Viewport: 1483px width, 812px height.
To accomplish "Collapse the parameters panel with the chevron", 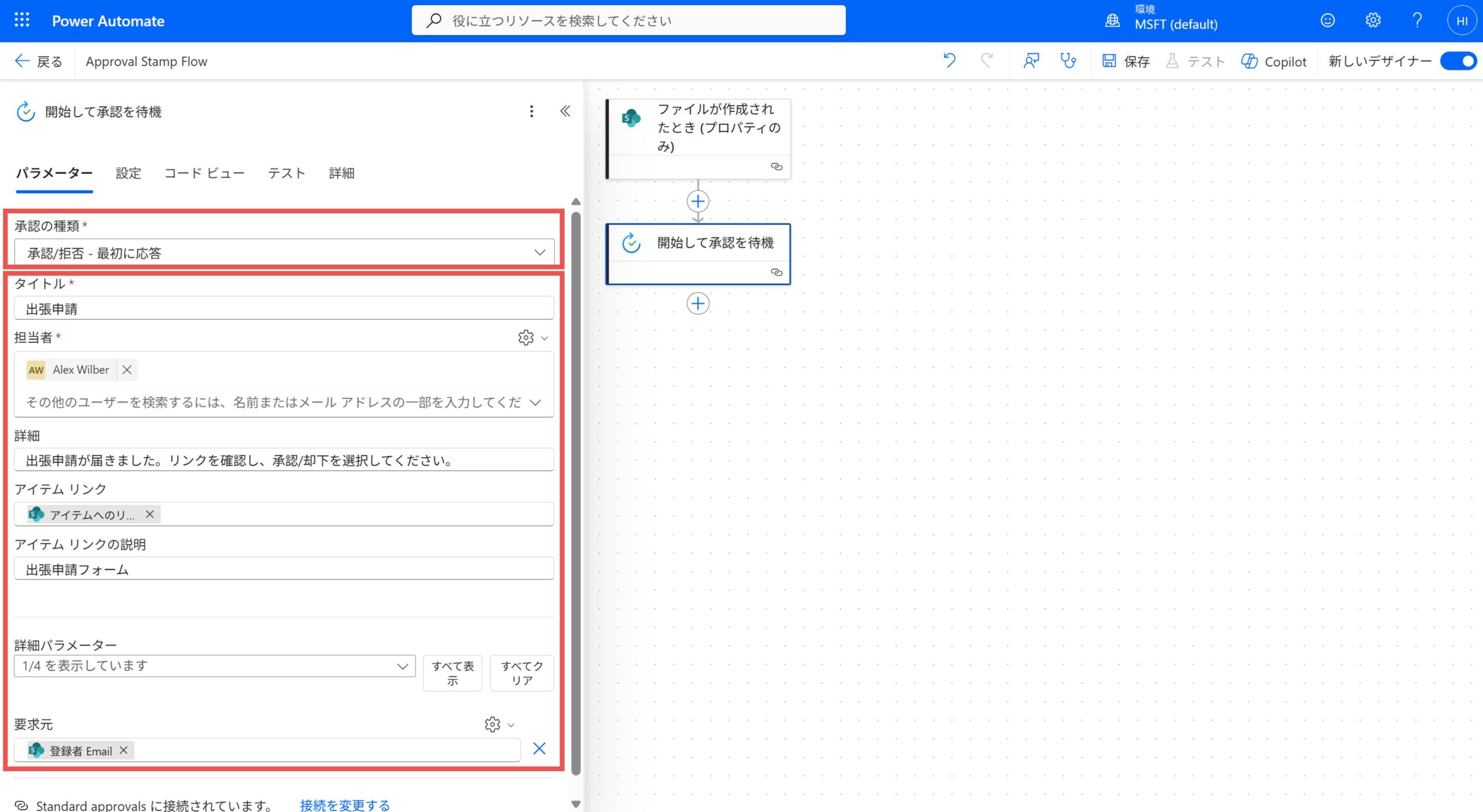I will (x=564, y=111).
